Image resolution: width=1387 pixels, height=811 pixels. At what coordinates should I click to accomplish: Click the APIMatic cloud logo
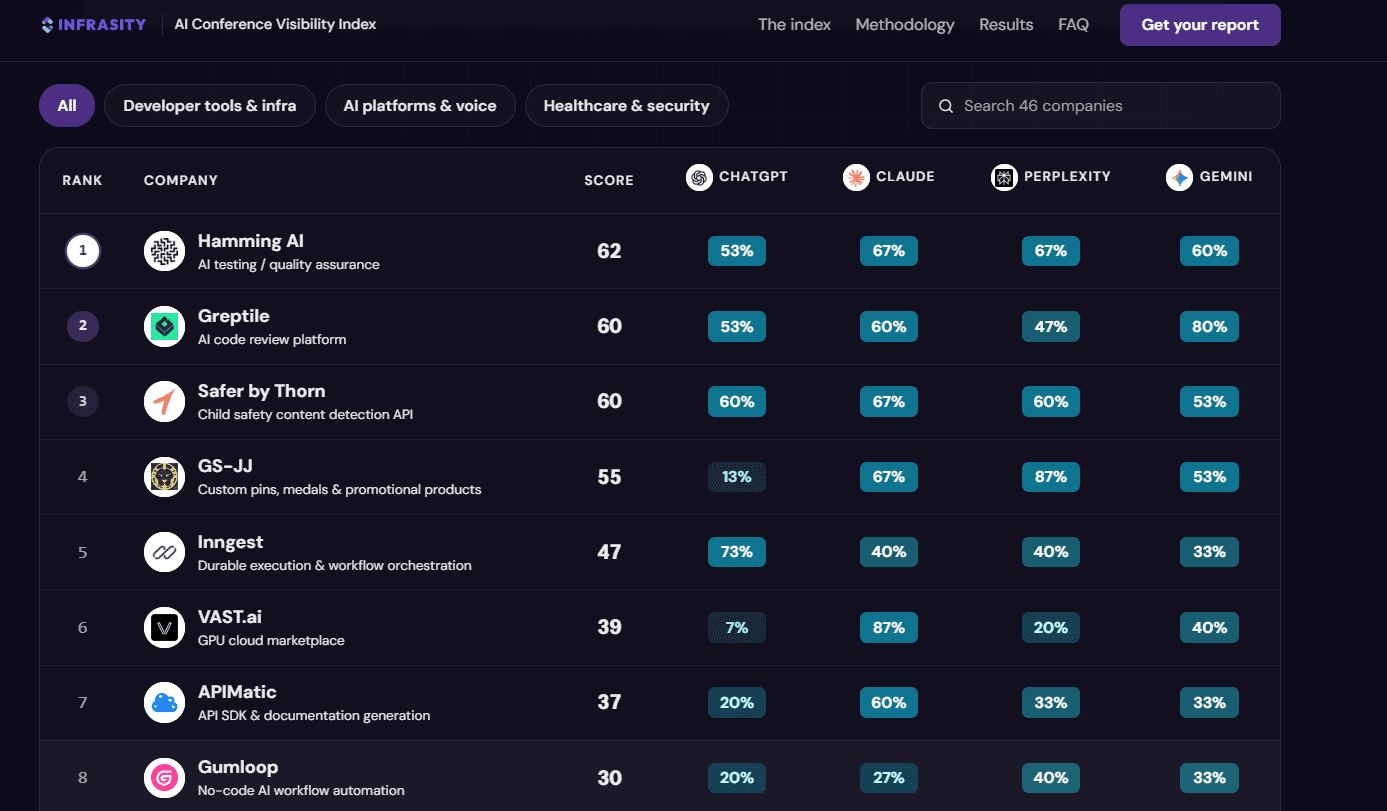(164, 702)
